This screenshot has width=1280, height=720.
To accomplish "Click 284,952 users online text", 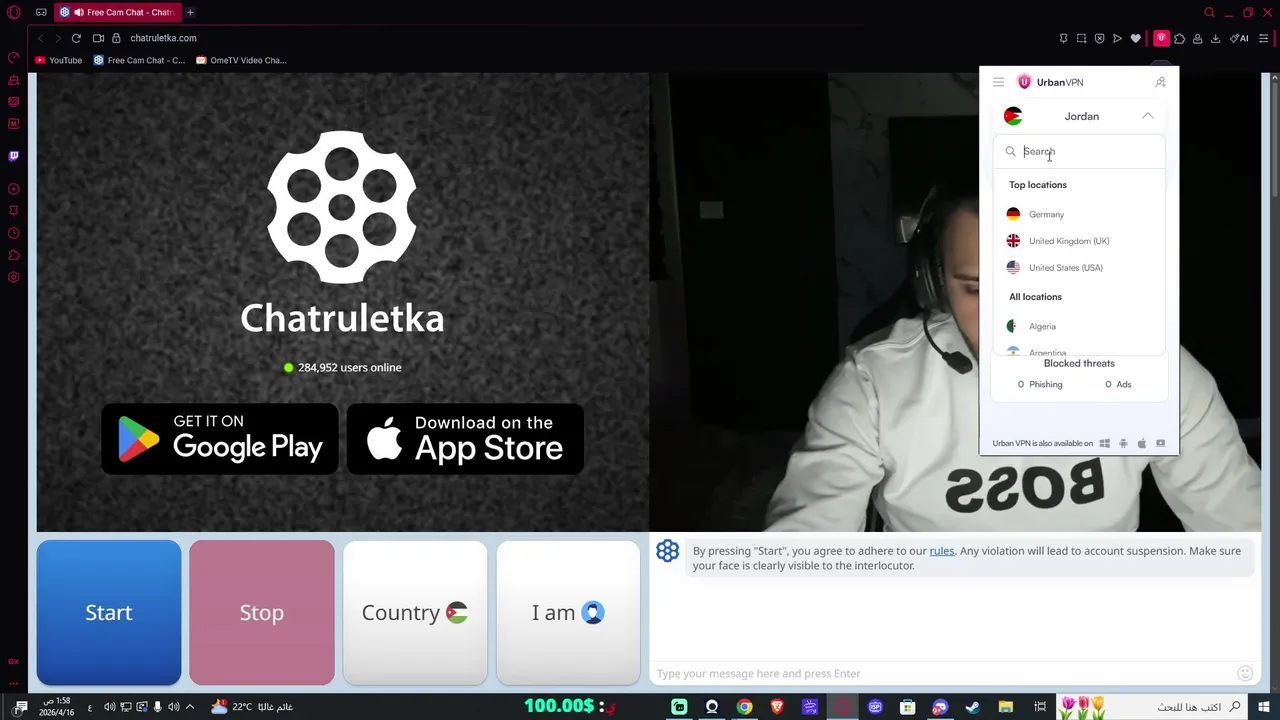I will [x=349, y=368].
